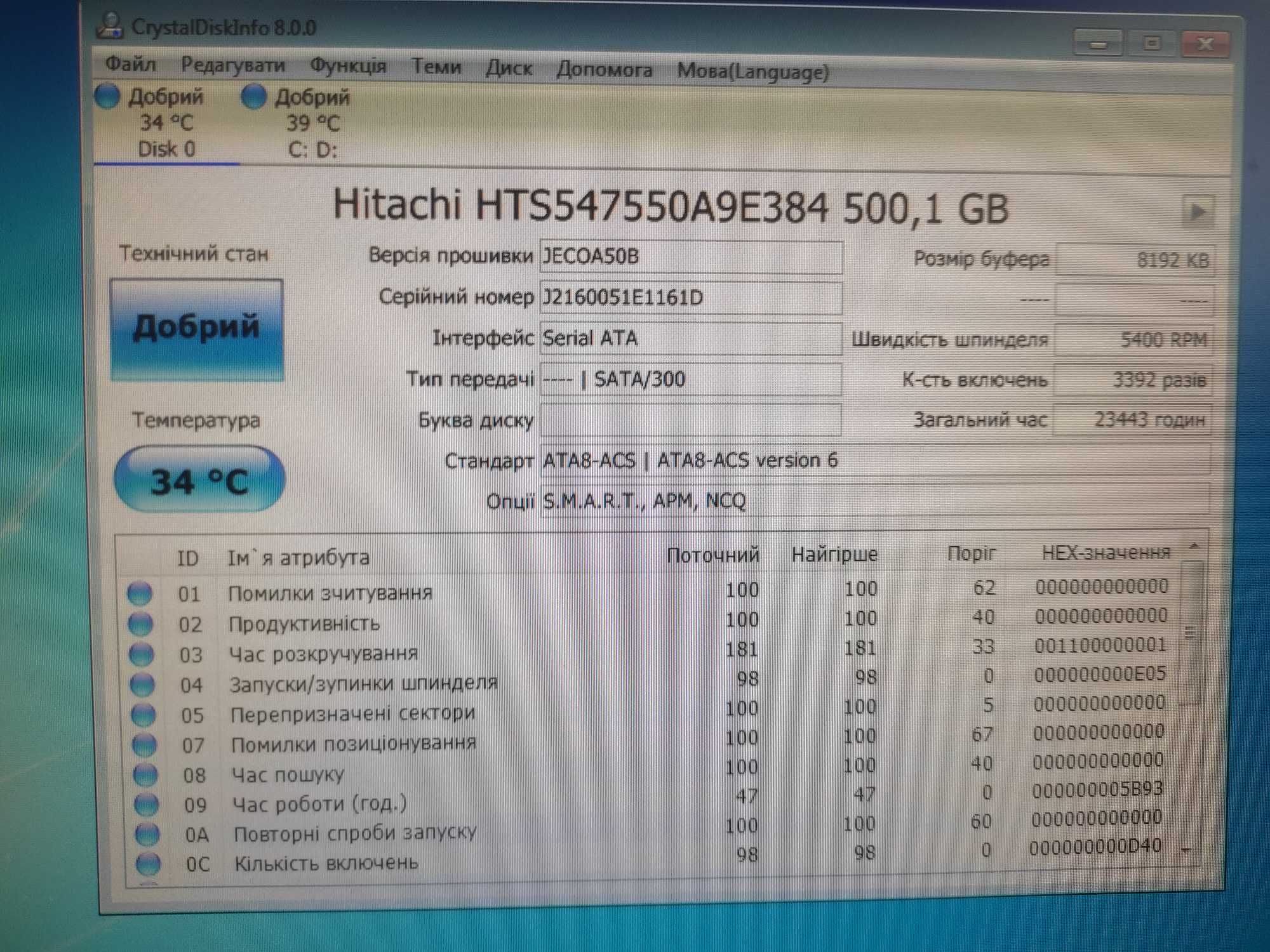Click the HEX value 00000000E05
This screenshot has height=952, width=1270.
coord(1100,674)
